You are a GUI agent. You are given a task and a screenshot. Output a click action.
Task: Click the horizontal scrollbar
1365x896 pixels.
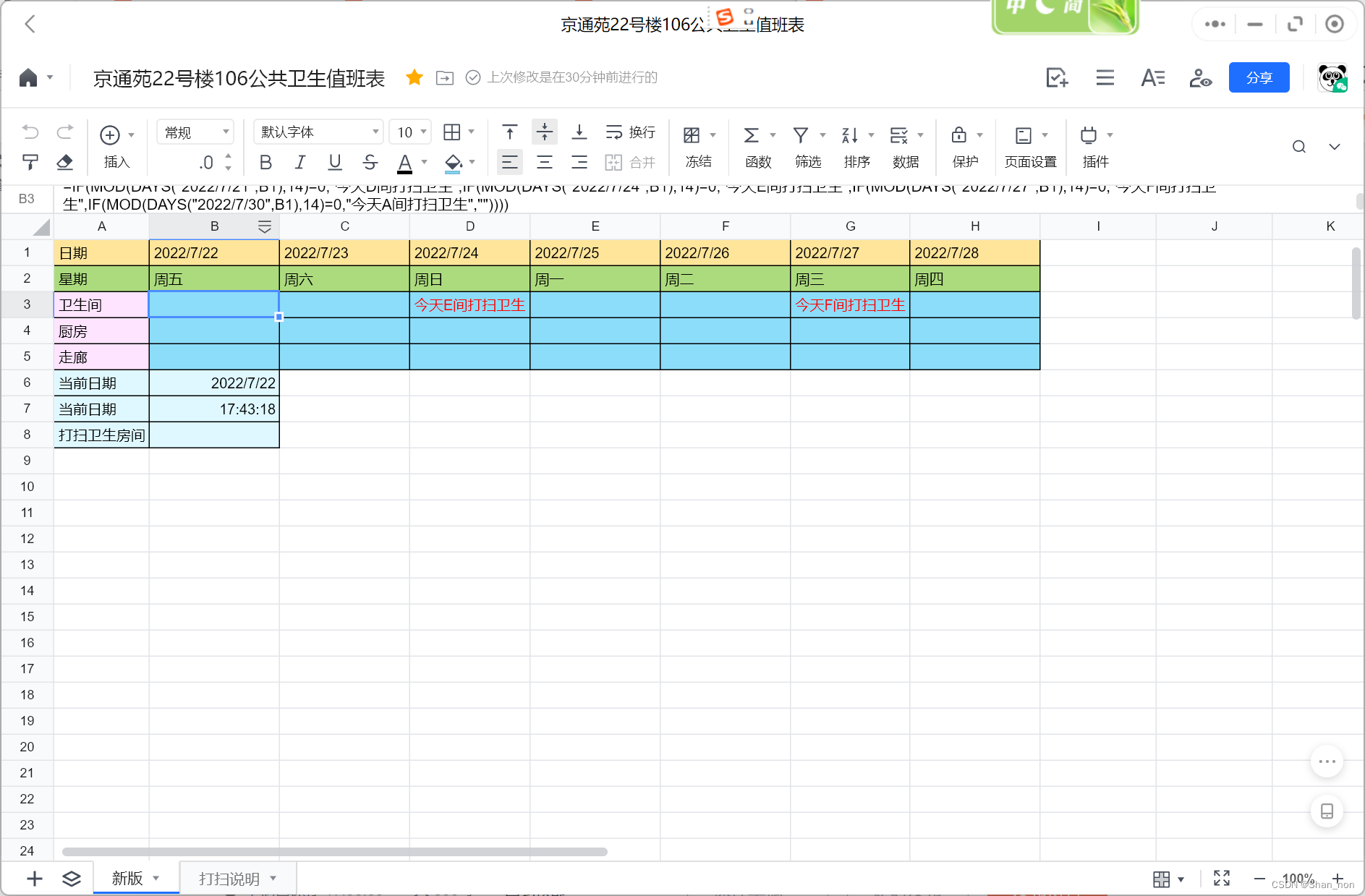334,852
